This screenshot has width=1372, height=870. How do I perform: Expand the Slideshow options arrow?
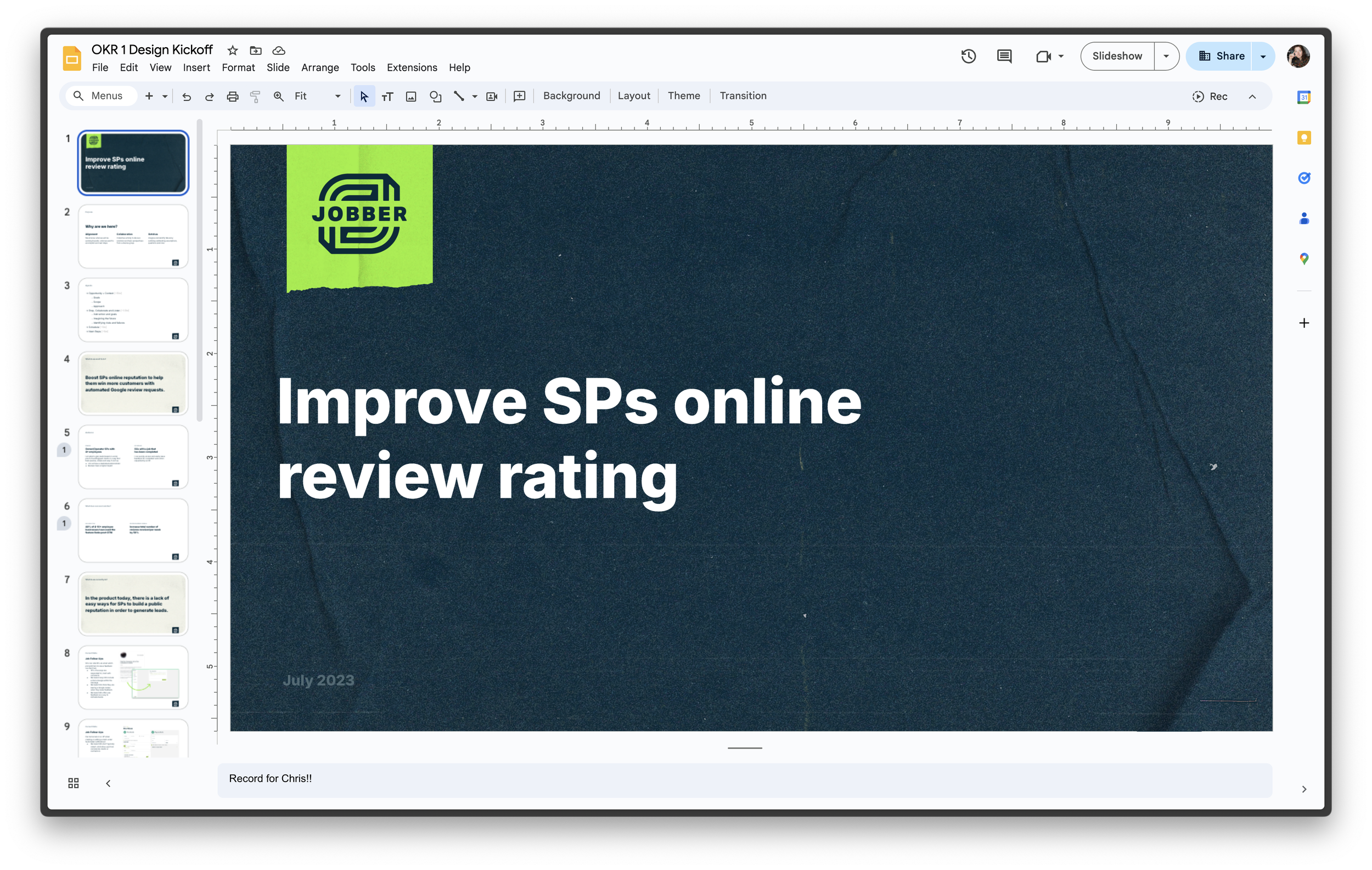[x=1166, y=56]
